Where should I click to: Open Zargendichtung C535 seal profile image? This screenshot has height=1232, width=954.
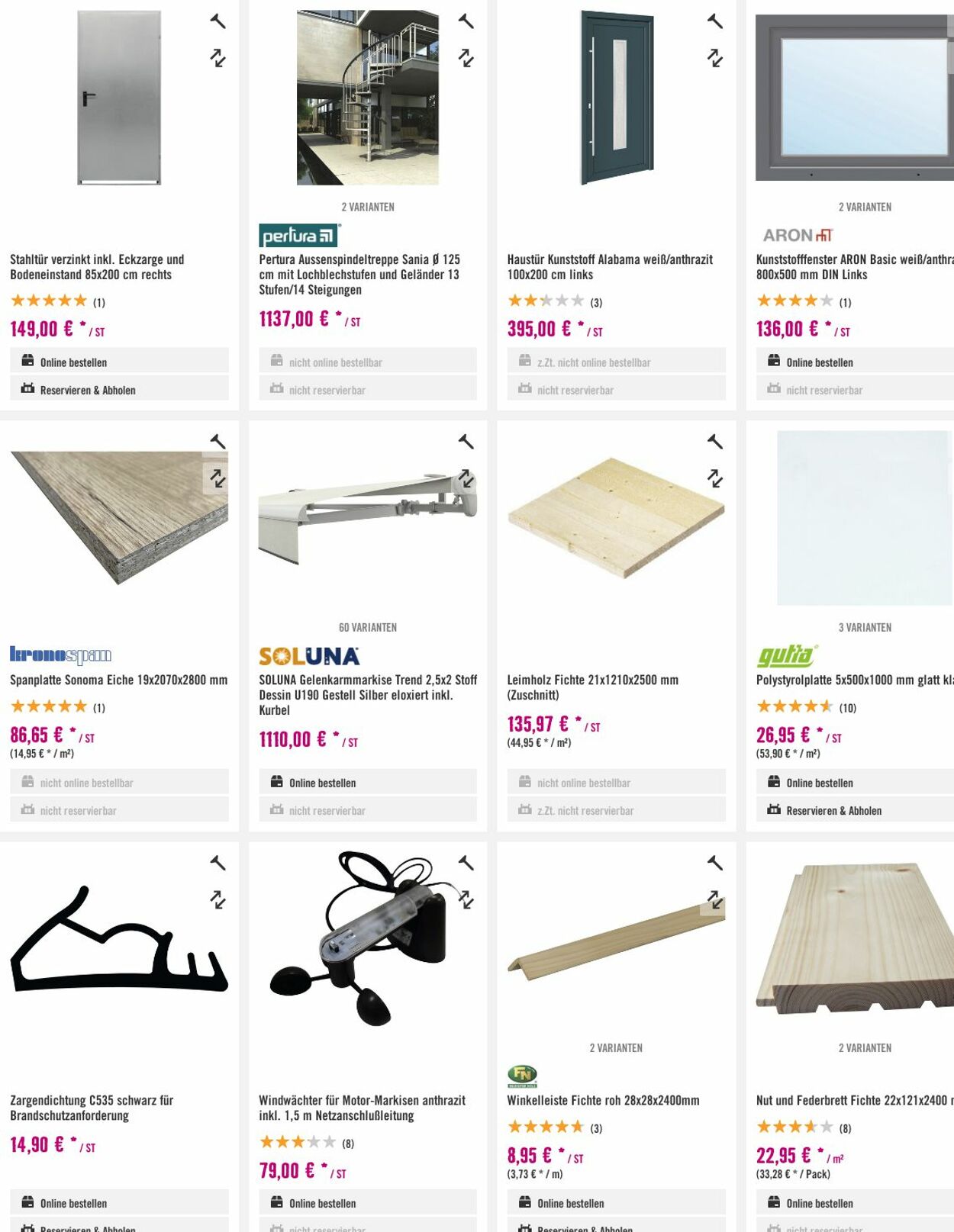pyautogui.click(x=119, y=938)
